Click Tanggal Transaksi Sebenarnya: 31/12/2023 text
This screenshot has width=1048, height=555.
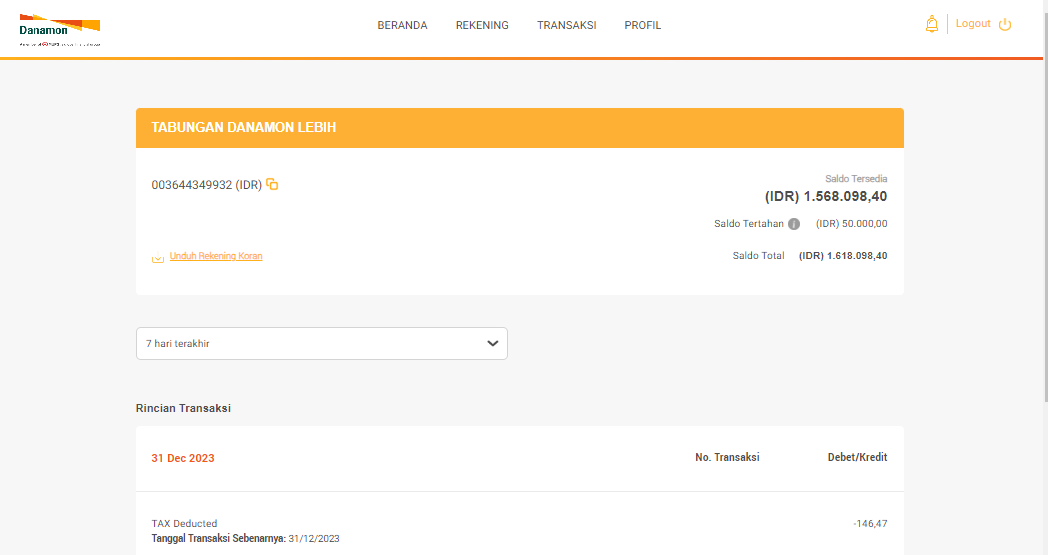click(245, 538)
